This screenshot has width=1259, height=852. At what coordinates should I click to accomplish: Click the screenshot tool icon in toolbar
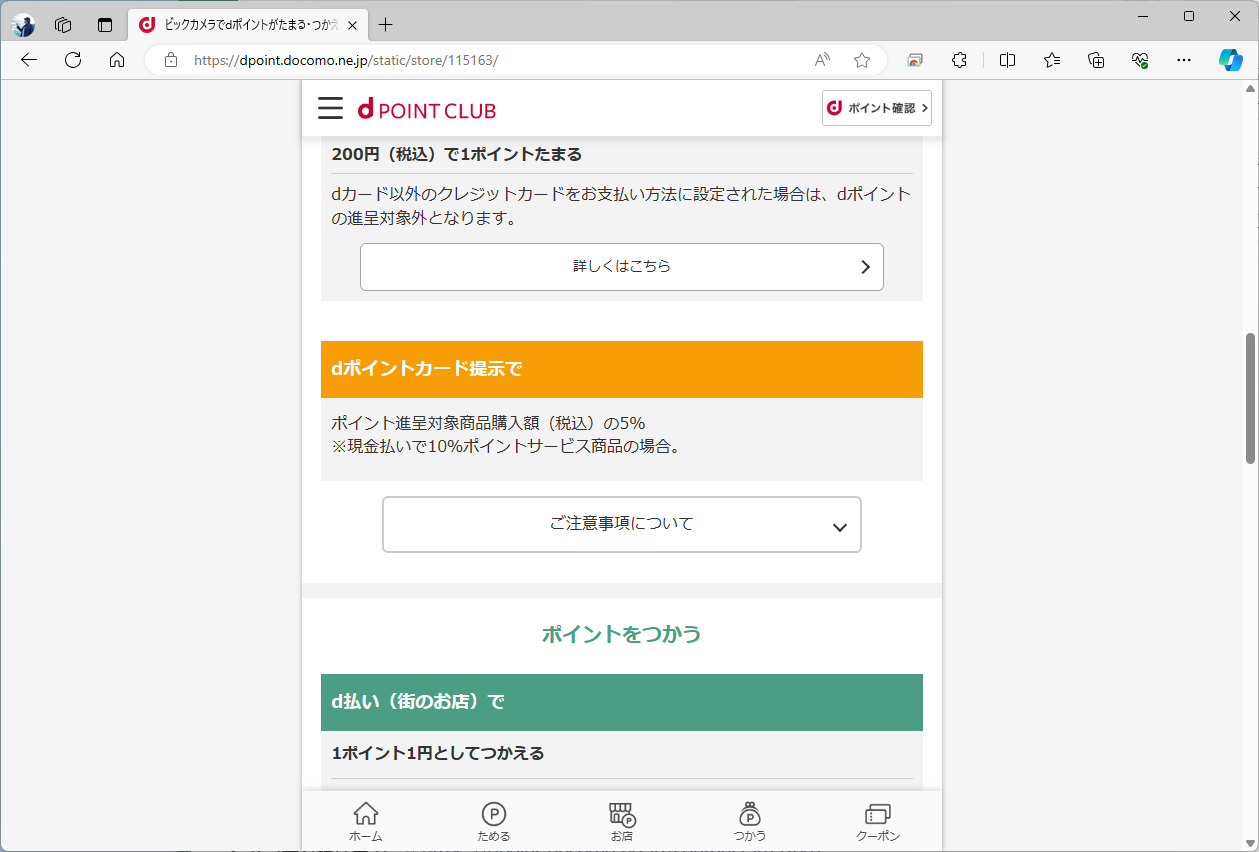click(914, 60)
